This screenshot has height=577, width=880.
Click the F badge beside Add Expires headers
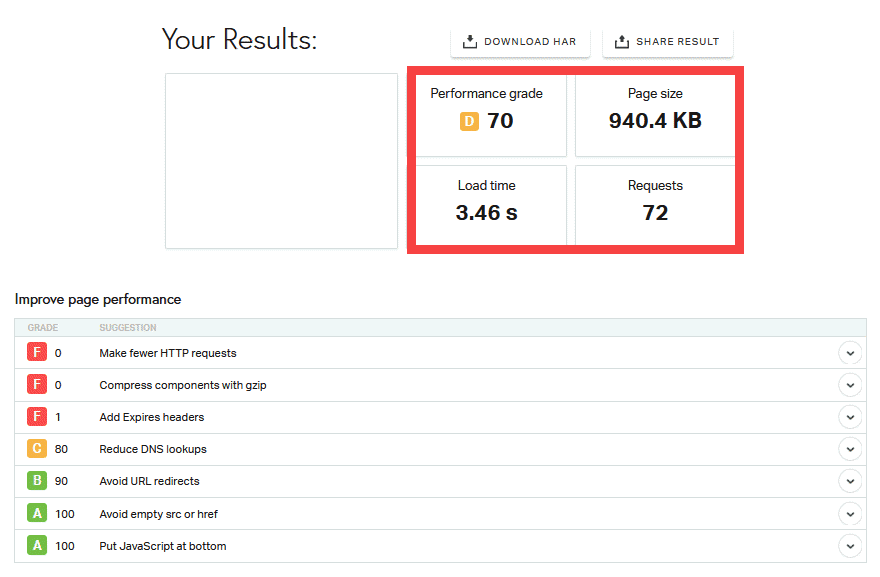tap(37, 417)
